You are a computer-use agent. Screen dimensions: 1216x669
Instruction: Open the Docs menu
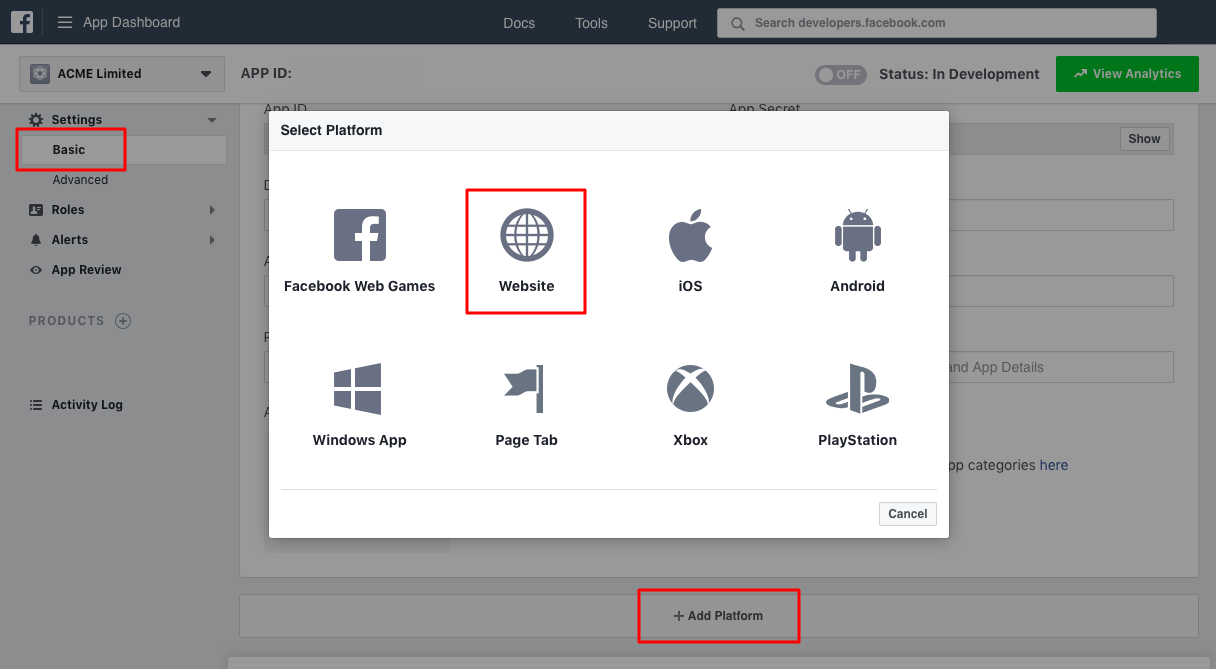coord(519,23)
